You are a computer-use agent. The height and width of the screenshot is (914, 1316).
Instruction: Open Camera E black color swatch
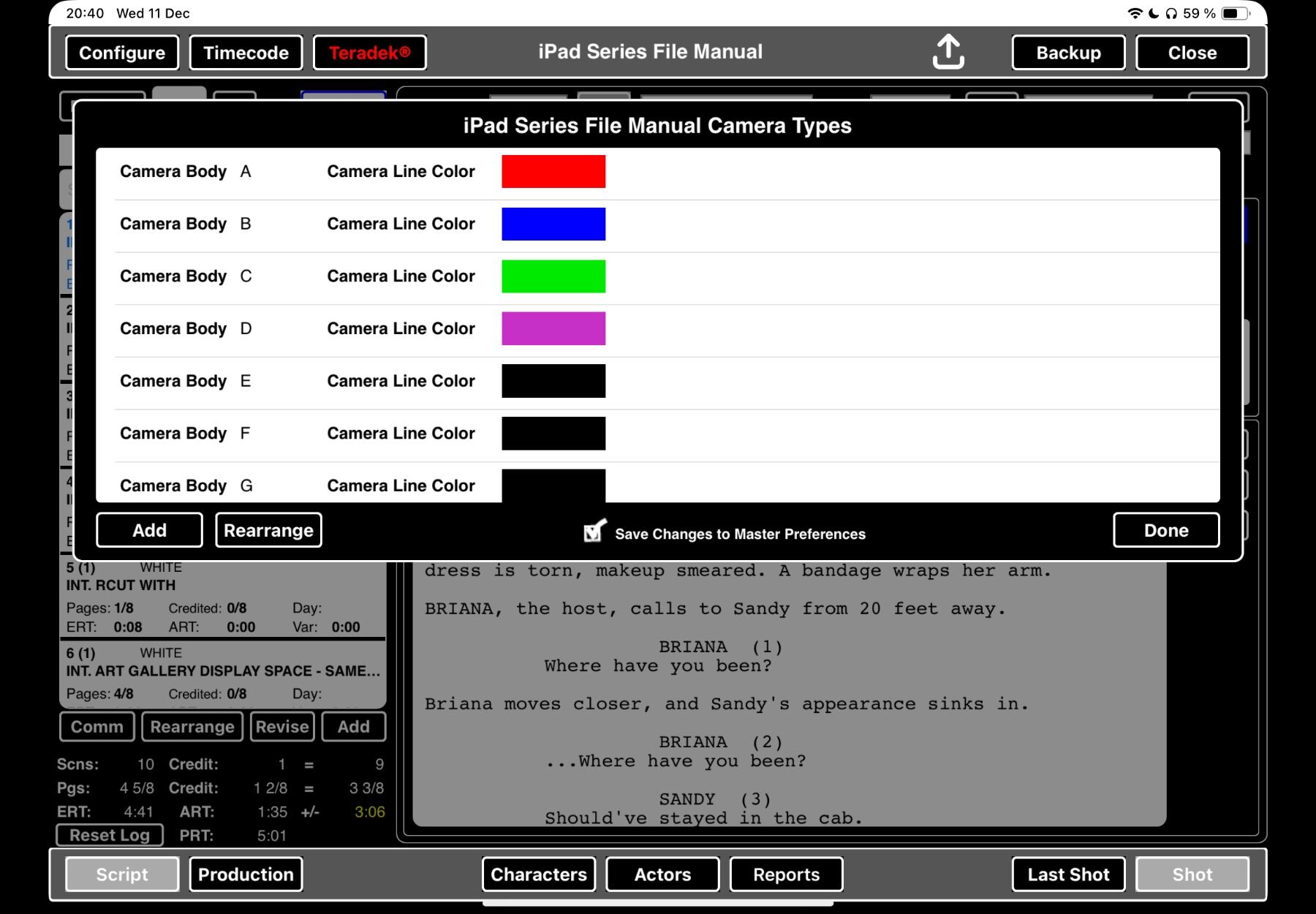click(x=553, y=381)
